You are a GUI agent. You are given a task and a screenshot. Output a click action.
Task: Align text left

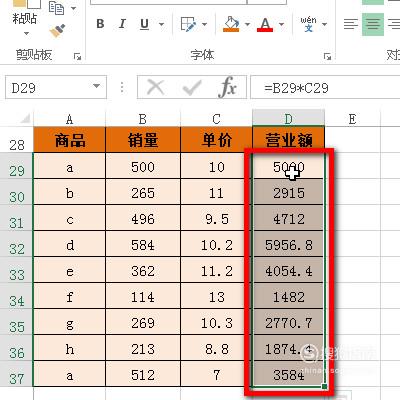coord(351,24)
